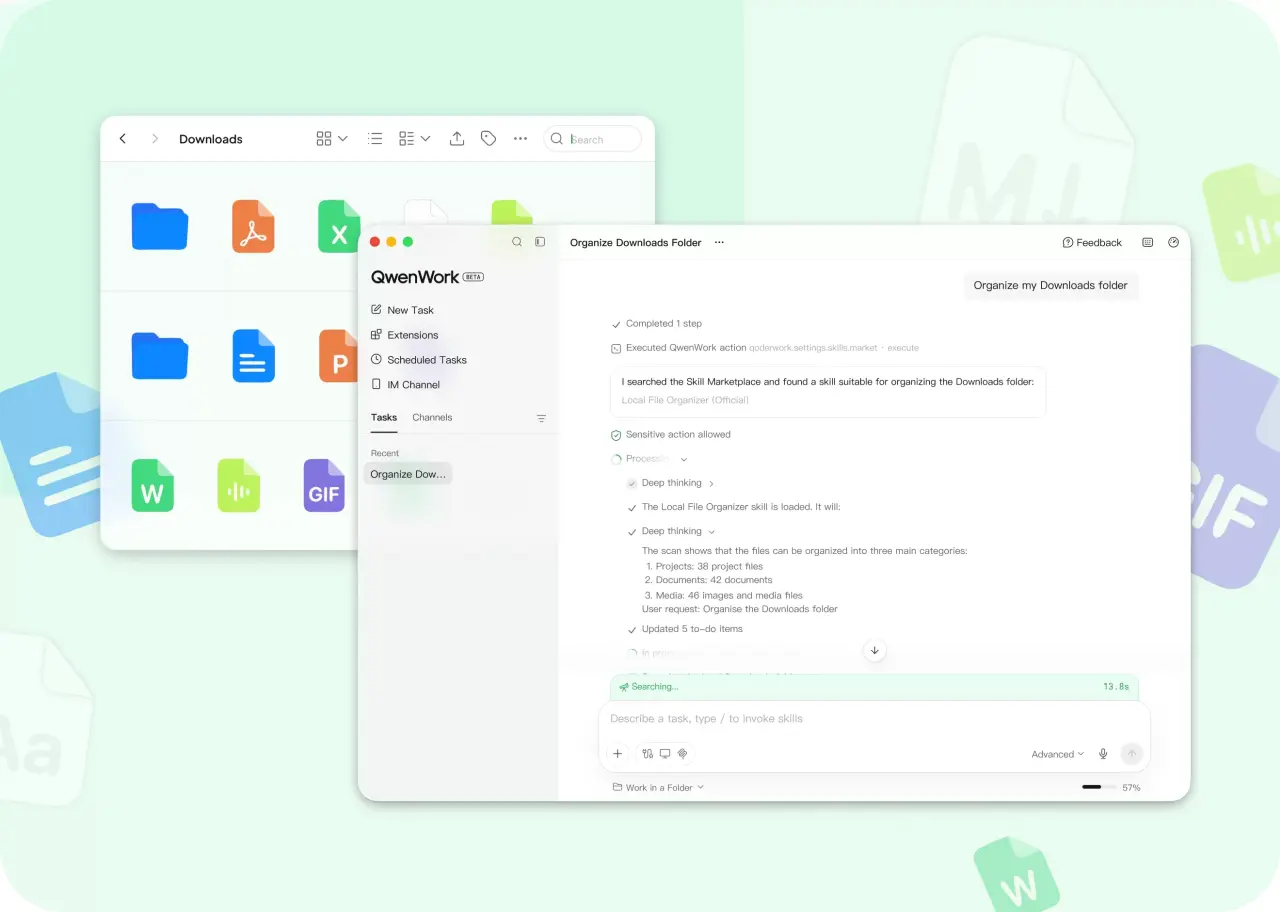Click the filter icon beside Channels tab
The width and height of the screenshot is (1280, 912).
pos(541,419)
